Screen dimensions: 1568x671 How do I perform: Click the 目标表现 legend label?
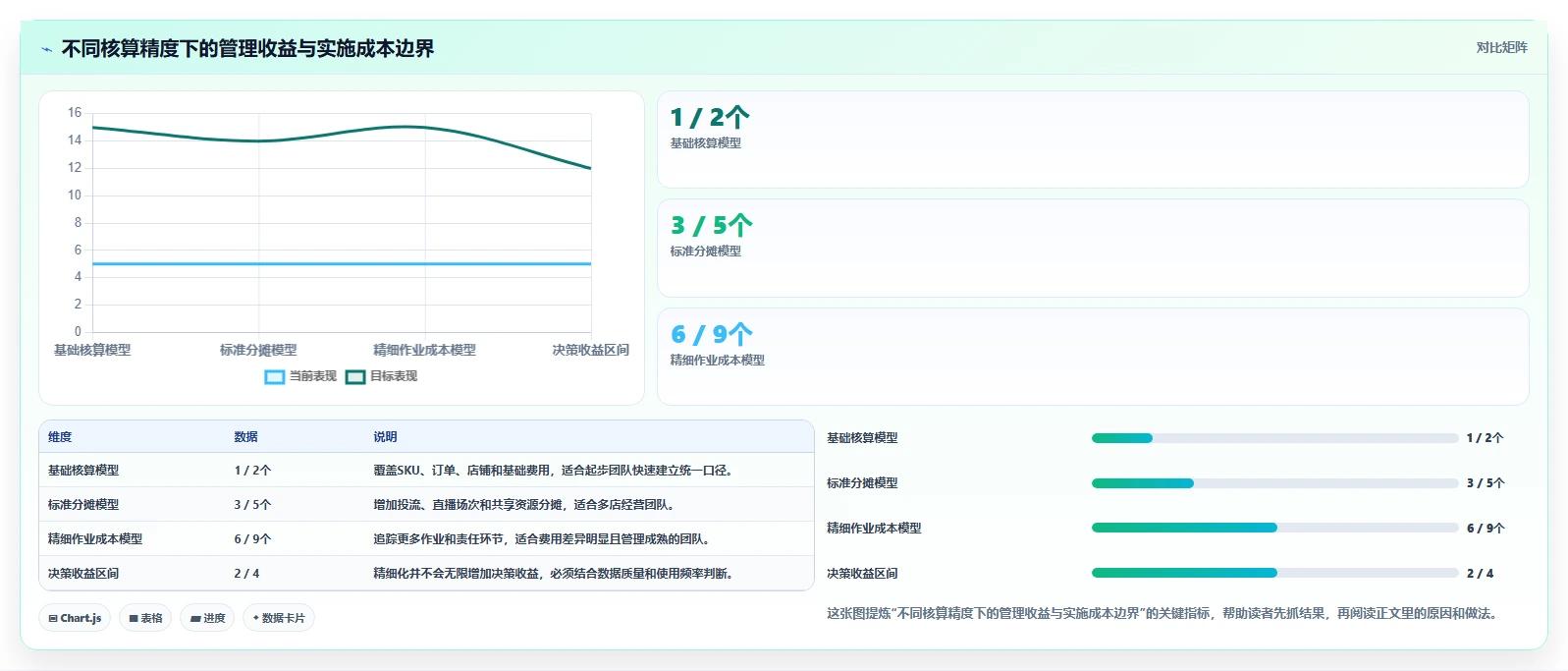coord(394,376)
